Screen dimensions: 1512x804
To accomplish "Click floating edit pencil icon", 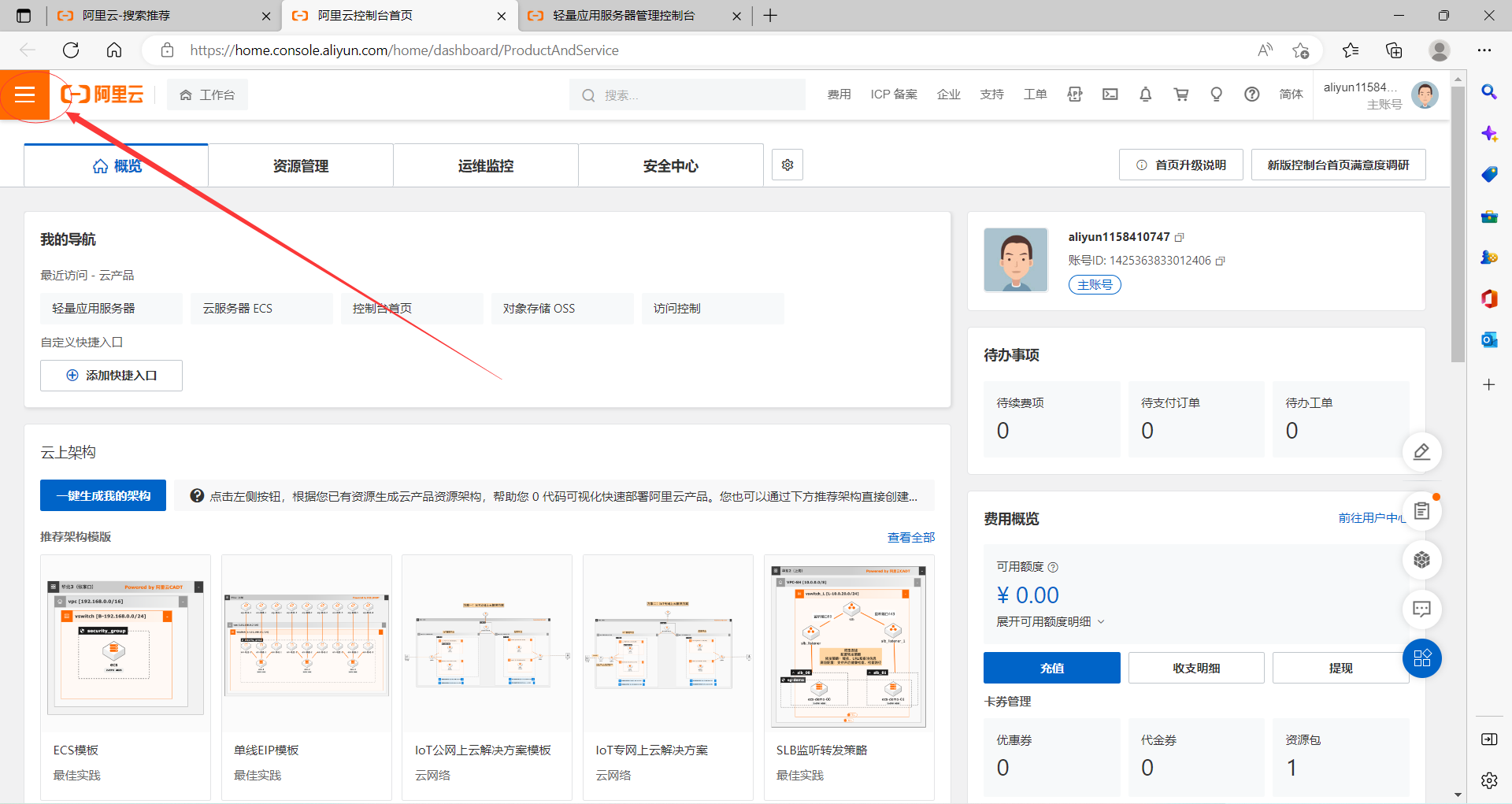I will click(x=1421, y=452).
